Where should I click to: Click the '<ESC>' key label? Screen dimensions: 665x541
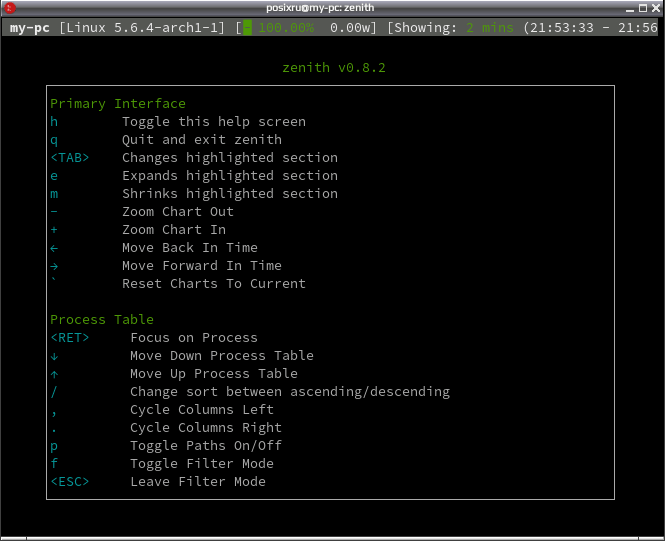[x=70, y=482]
